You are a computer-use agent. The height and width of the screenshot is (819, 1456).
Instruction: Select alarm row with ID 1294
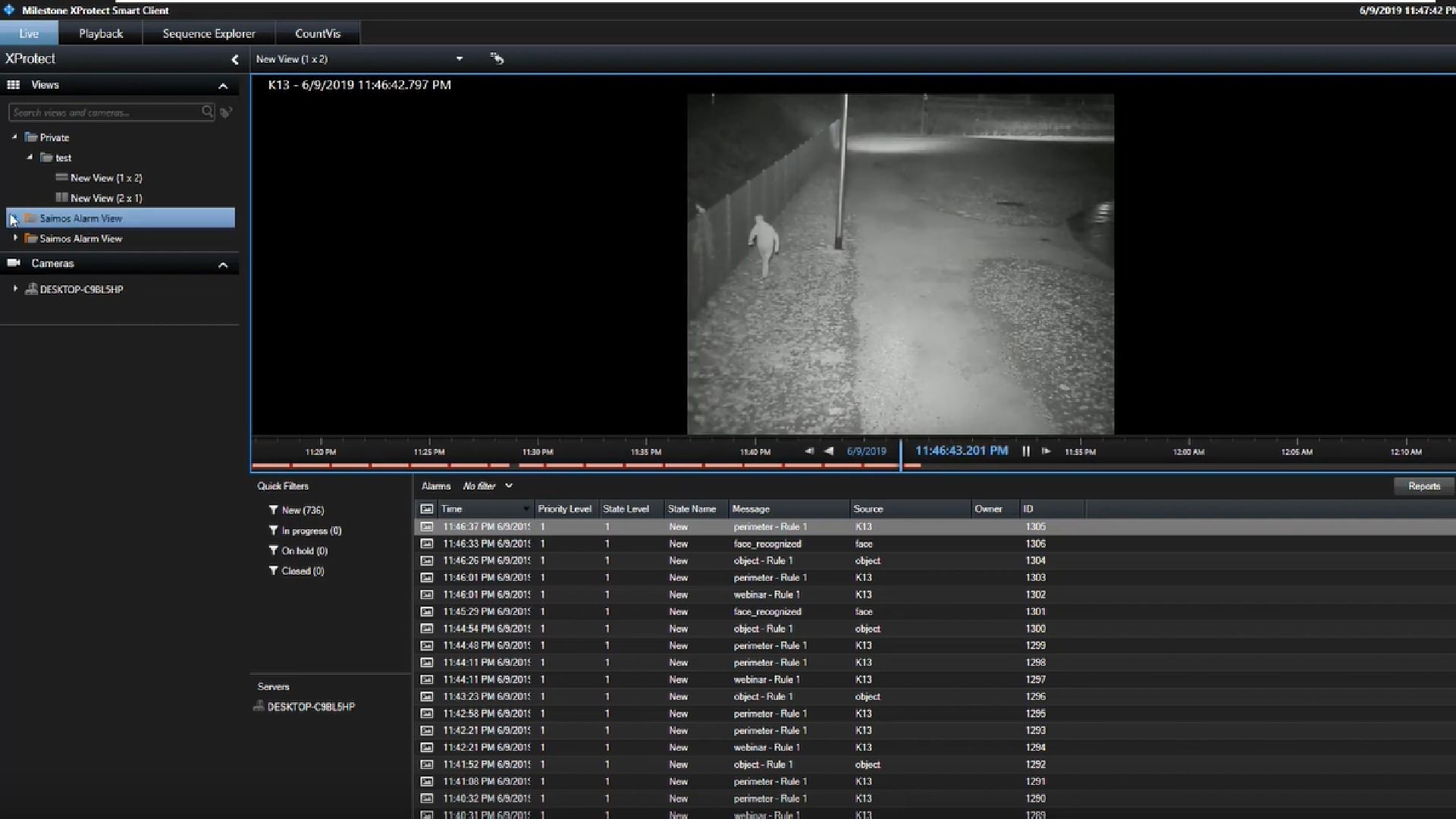click(934, 748)
